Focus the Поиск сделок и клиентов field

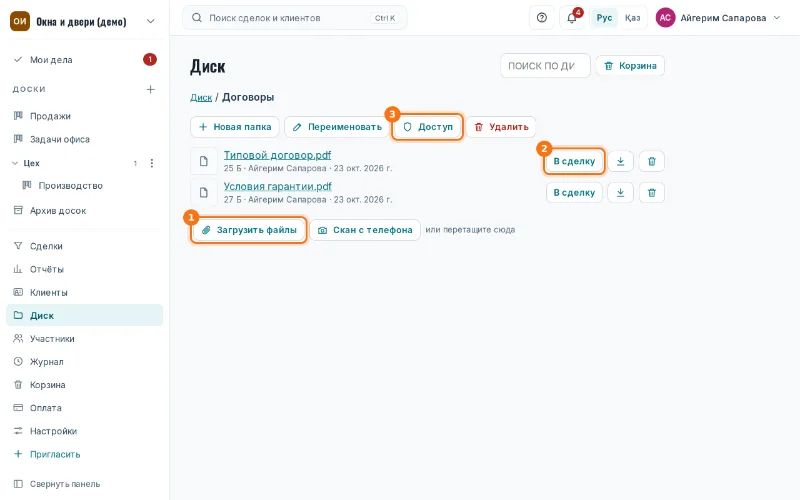295,18
